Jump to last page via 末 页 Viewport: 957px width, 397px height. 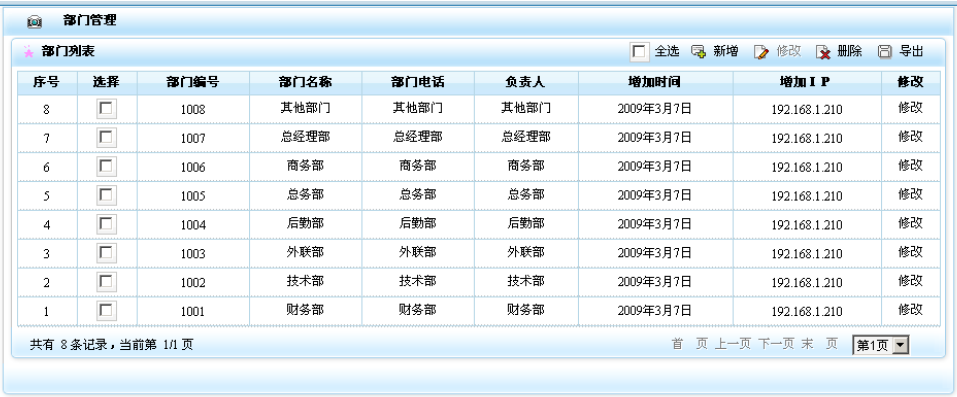point(820,344)
